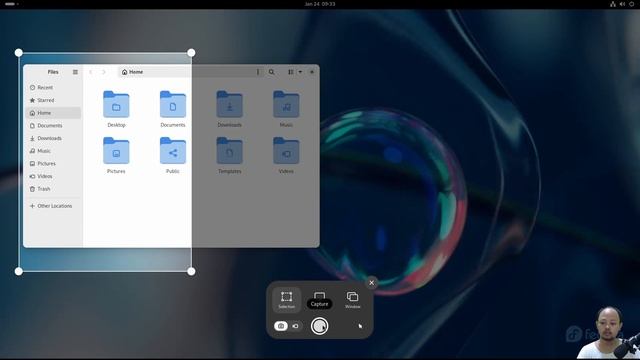This screenshot has width=640, height=360.
Task: Select the Templates folder icon
Action: coord(229,151)
